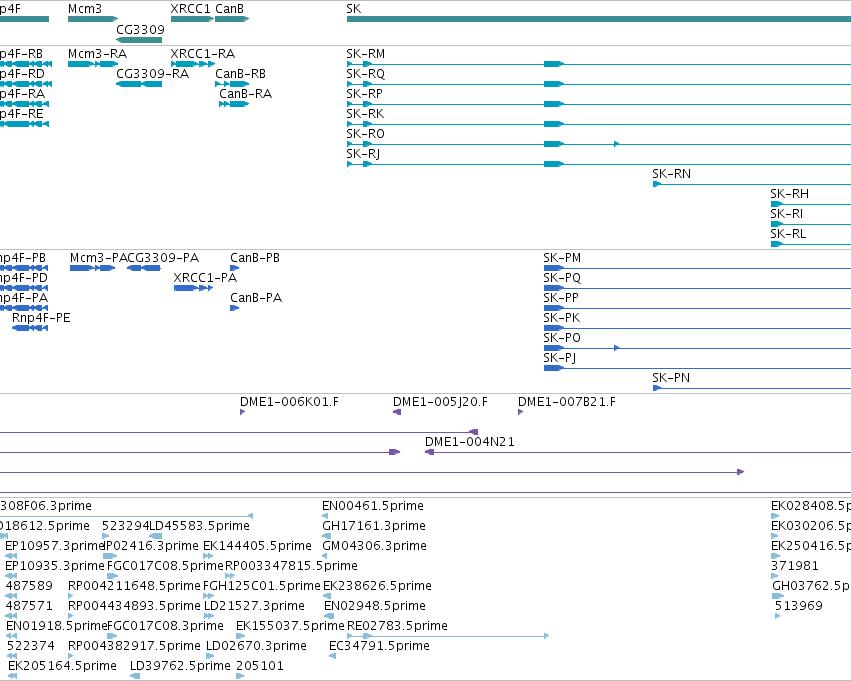Image resolution: width=851 pixels, height=681 pixels.
Task: Select the 205101 feature label
Action: pos(260,666)
